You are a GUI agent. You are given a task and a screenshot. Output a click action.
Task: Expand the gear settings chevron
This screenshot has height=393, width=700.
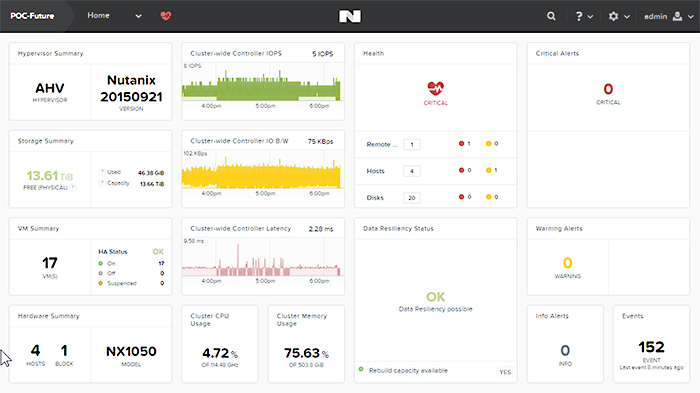coord(627,17)
